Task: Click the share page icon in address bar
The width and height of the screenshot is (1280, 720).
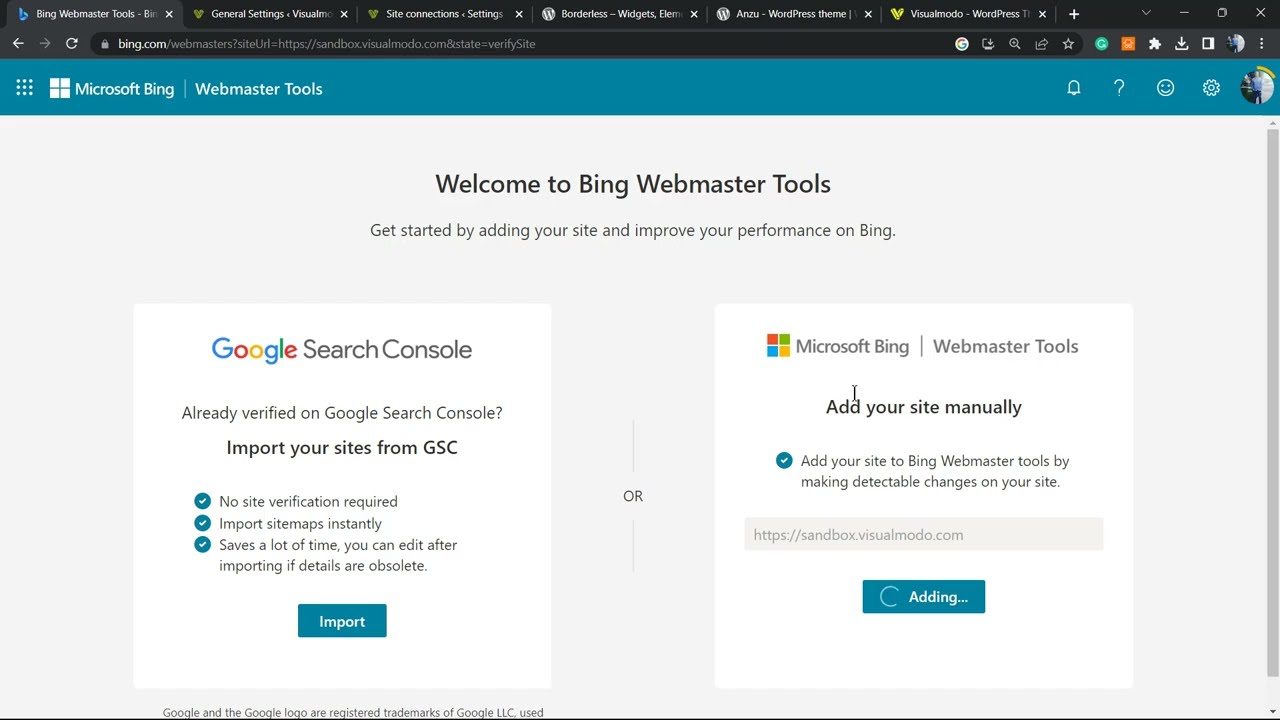Action: (x=1041, y=44)
